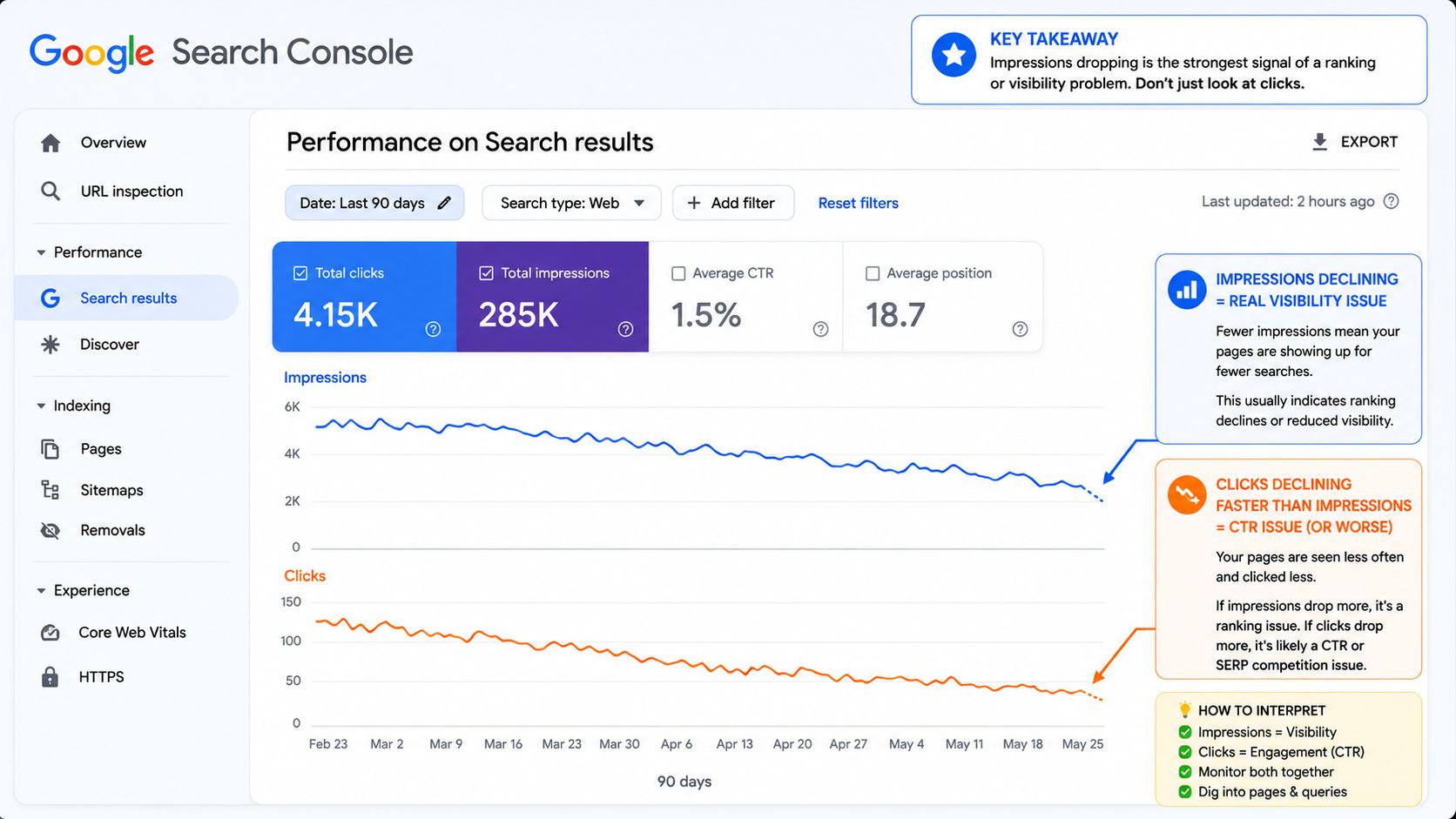Click the Sitemaps tree icon
This screenshot has width=1456, height=819.
click(51, 490)
